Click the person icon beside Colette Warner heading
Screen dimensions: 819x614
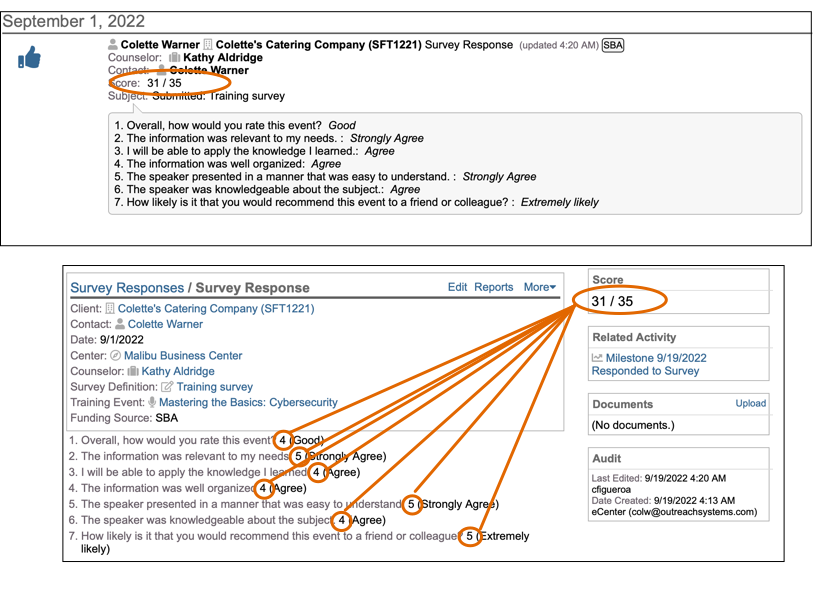coord(113,45)
